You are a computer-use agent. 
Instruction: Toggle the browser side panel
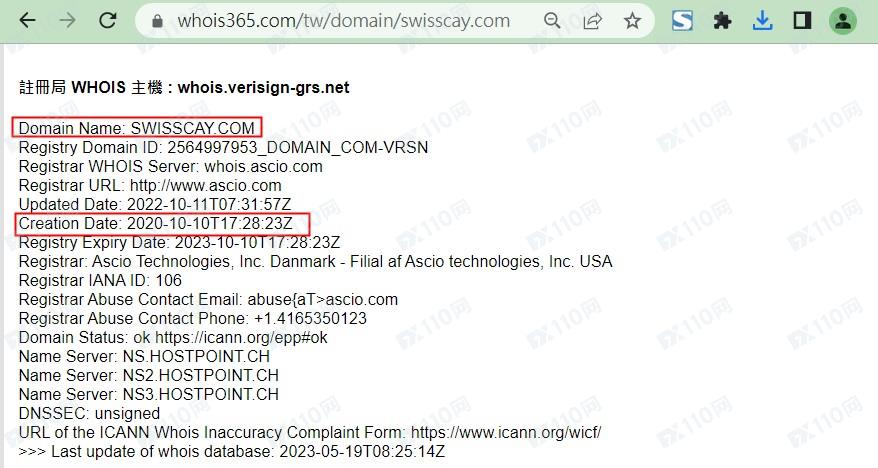[x=802, y=21]
